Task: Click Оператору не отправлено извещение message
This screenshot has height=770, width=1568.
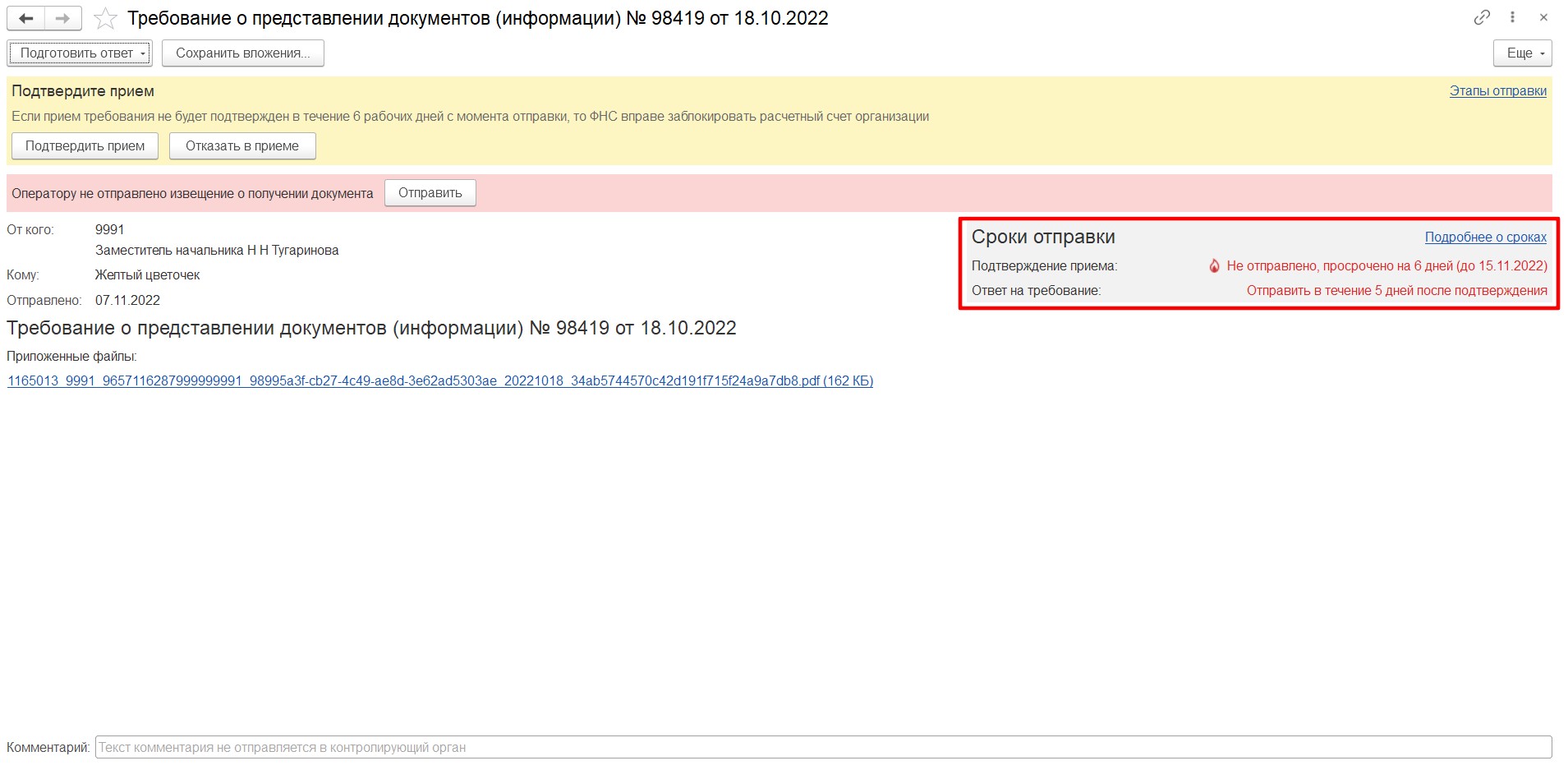Action: click(x=192, y=194)
